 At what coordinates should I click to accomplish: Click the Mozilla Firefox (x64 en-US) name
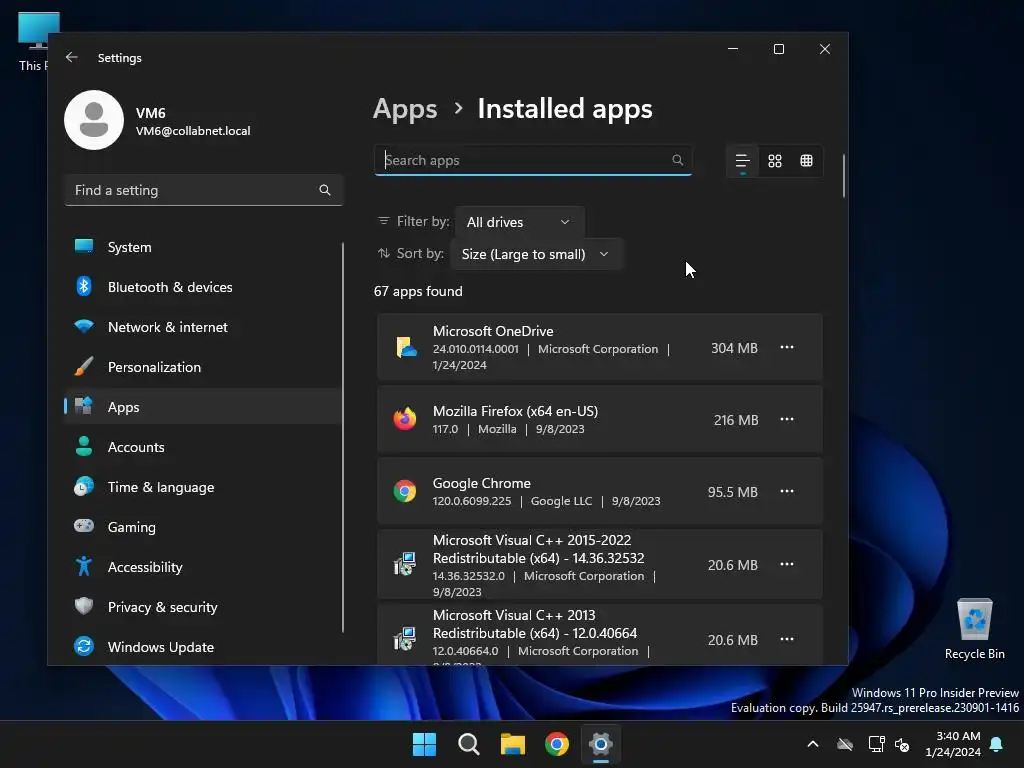[x=515, y=411]
